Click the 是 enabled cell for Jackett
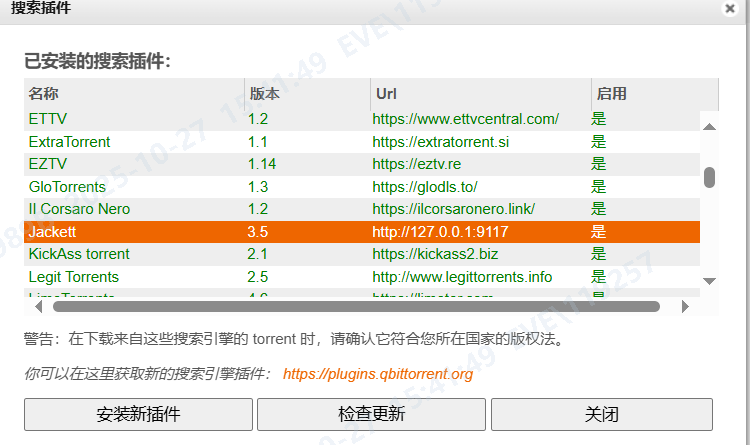 (x=598, y=232)
